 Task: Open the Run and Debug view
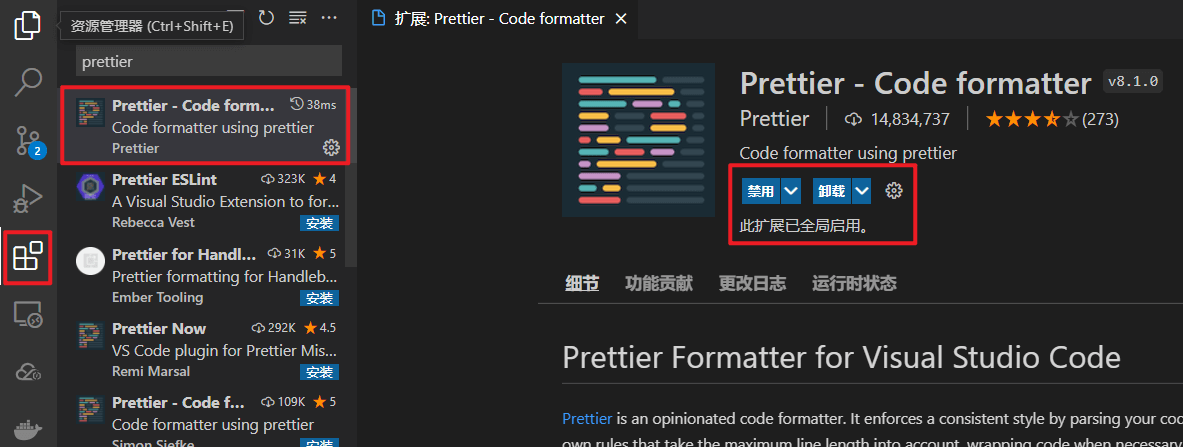[x=28, y=198]
